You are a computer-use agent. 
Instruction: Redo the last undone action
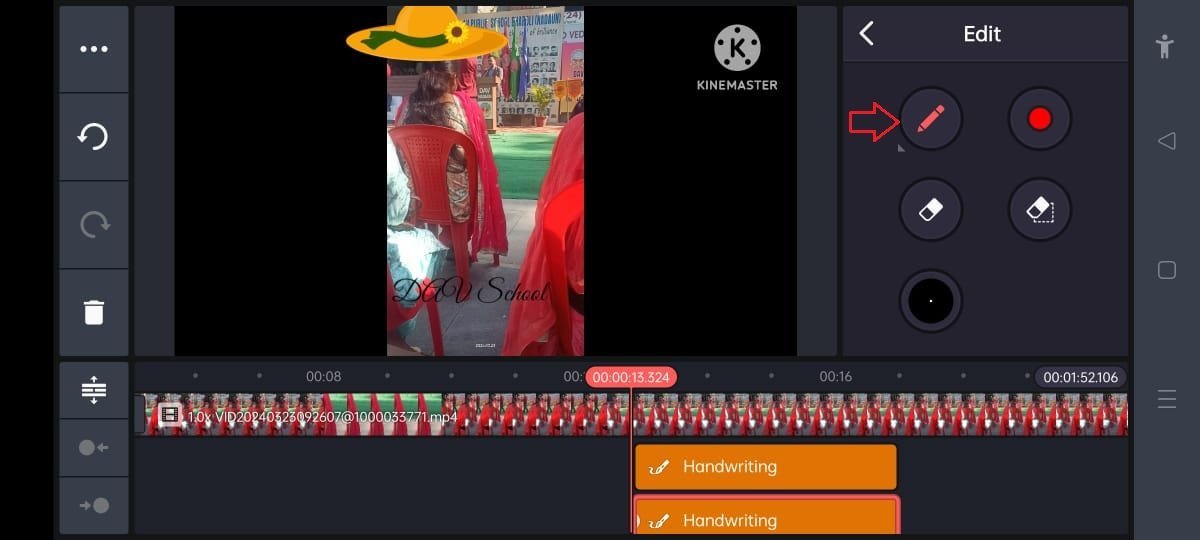pos(94,225)
